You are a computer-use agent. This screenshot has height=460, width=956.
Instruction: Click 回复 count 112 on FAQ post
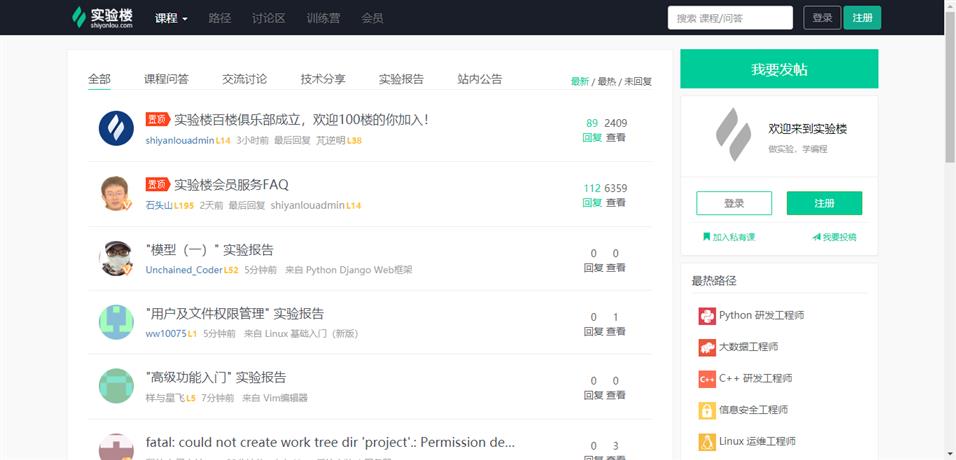(592, 189)
